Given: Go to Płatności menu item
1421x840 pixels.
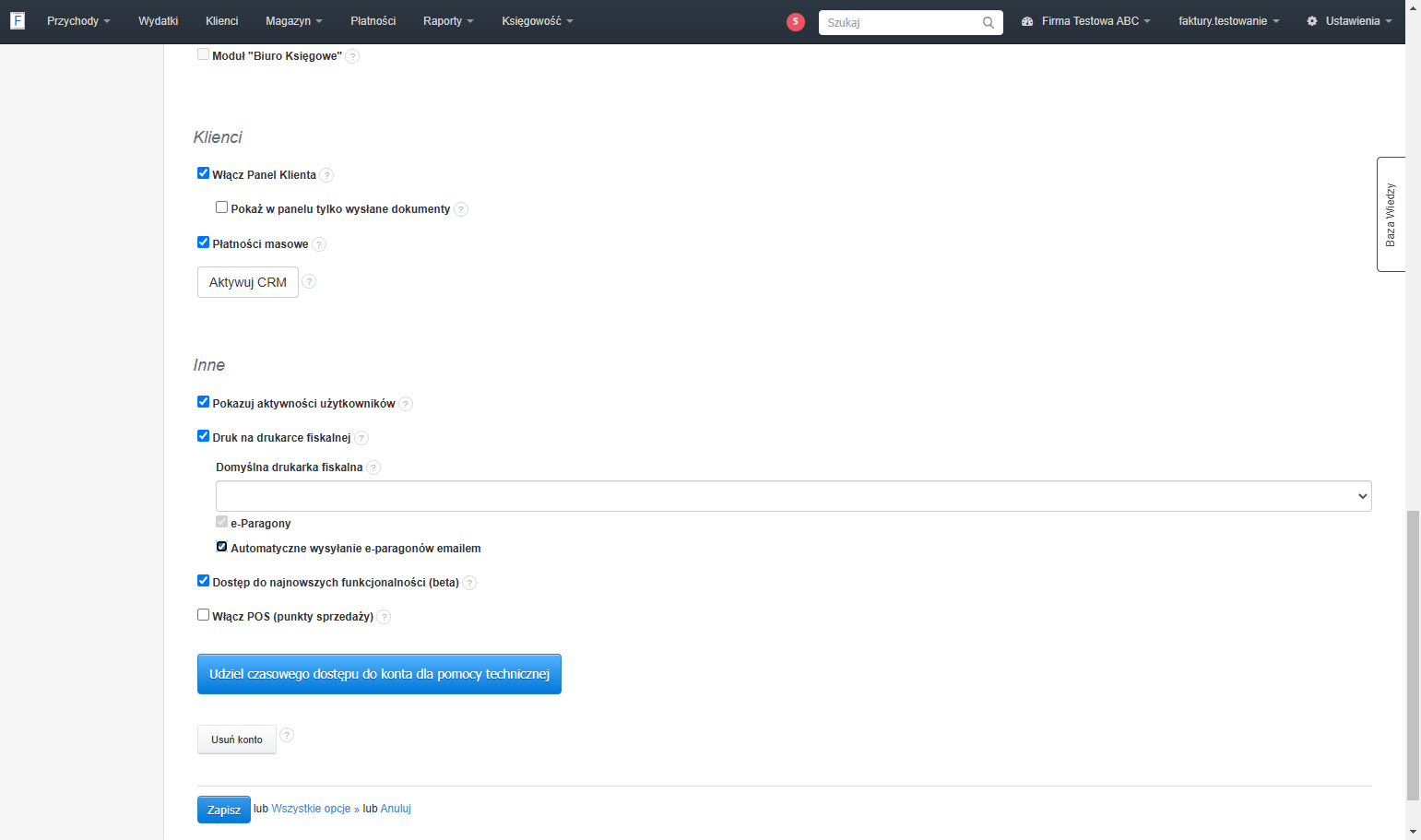Looking at the screenshot, I should (373, 21).
